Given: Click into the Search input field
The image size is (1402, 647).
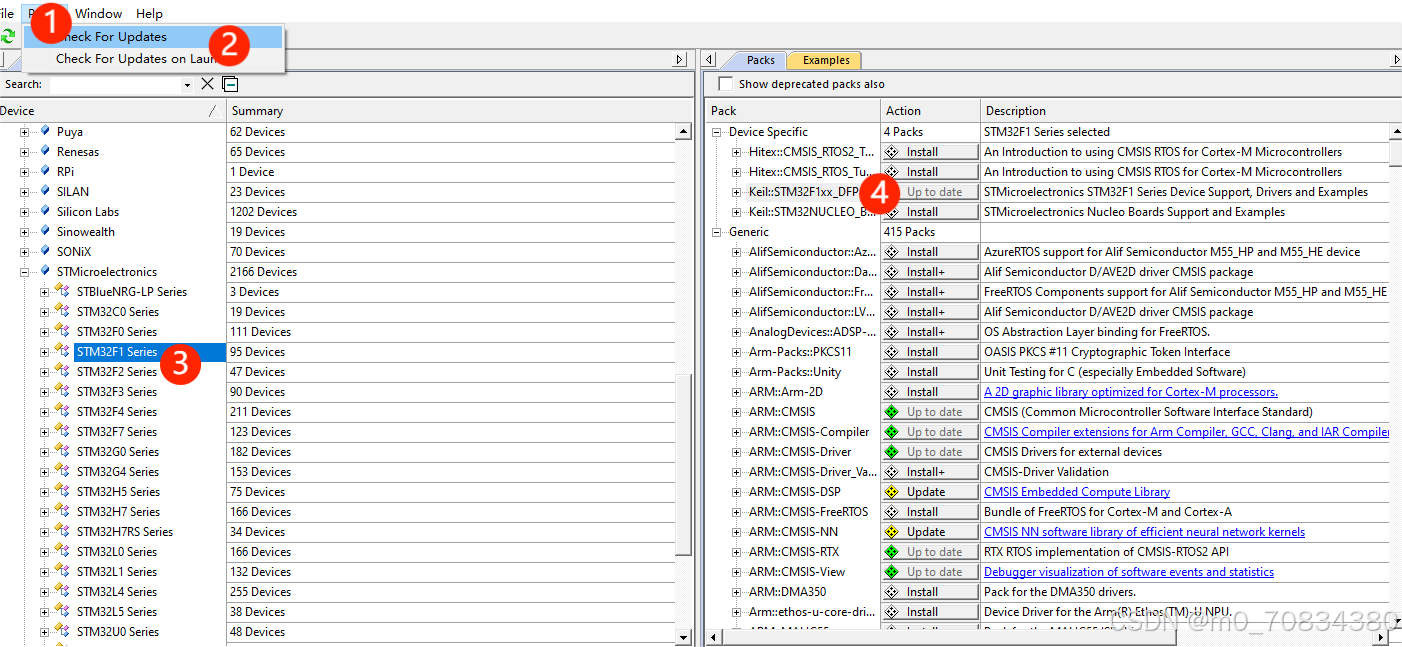Looking at the screenshot, I should pyautogui.click(x=115, y=85).
